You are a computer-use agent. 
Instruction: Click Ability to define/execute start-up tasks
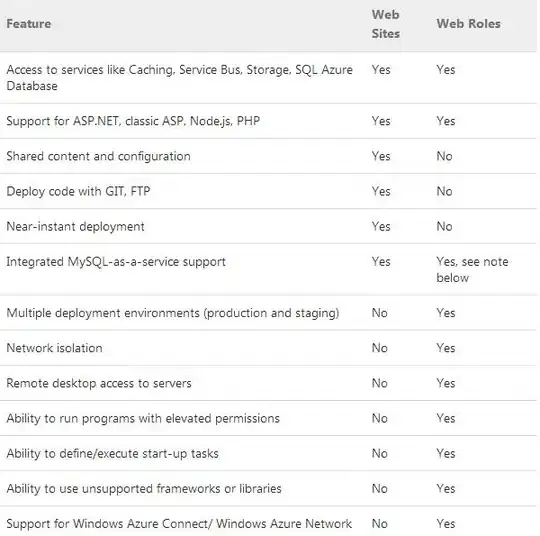[112, 453]
